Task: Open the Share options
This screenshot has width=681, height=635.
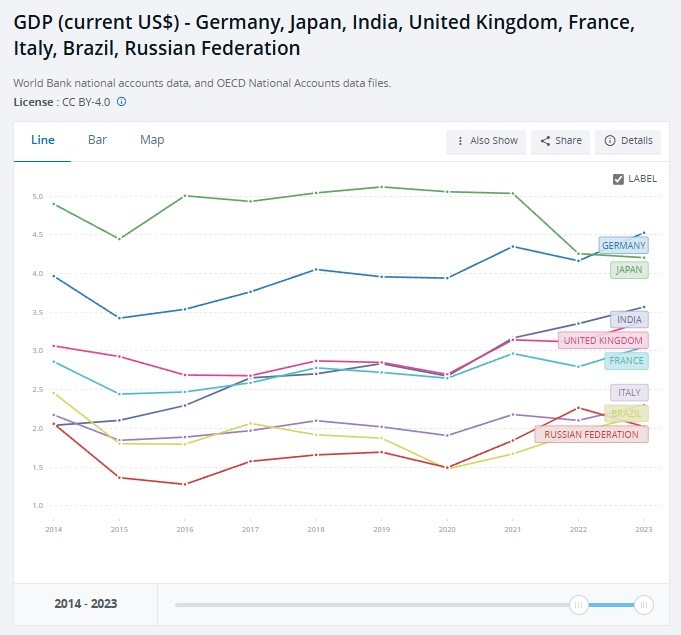Action: coord(560,141)
